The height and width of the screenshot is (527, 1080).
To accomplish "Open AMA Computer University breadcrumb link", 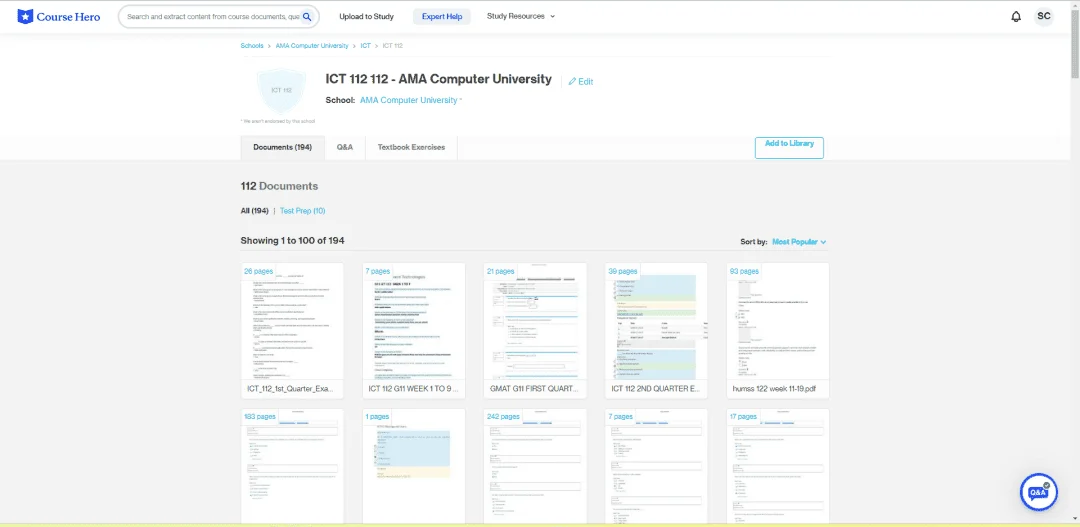I will tap(312, 45).
